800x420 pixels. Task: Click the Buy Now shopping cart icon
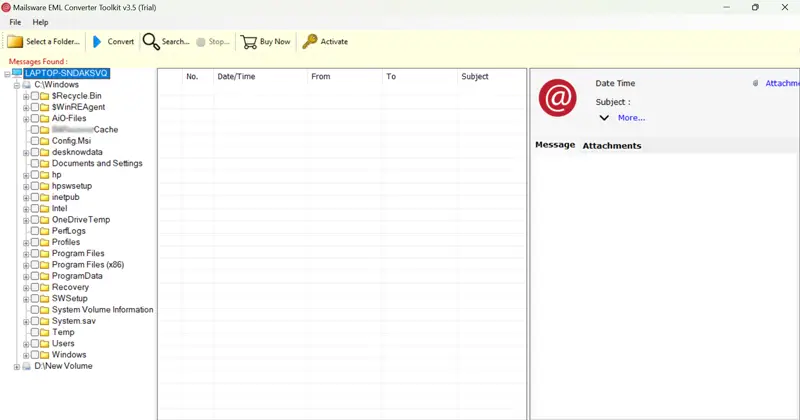coord(248,42)
